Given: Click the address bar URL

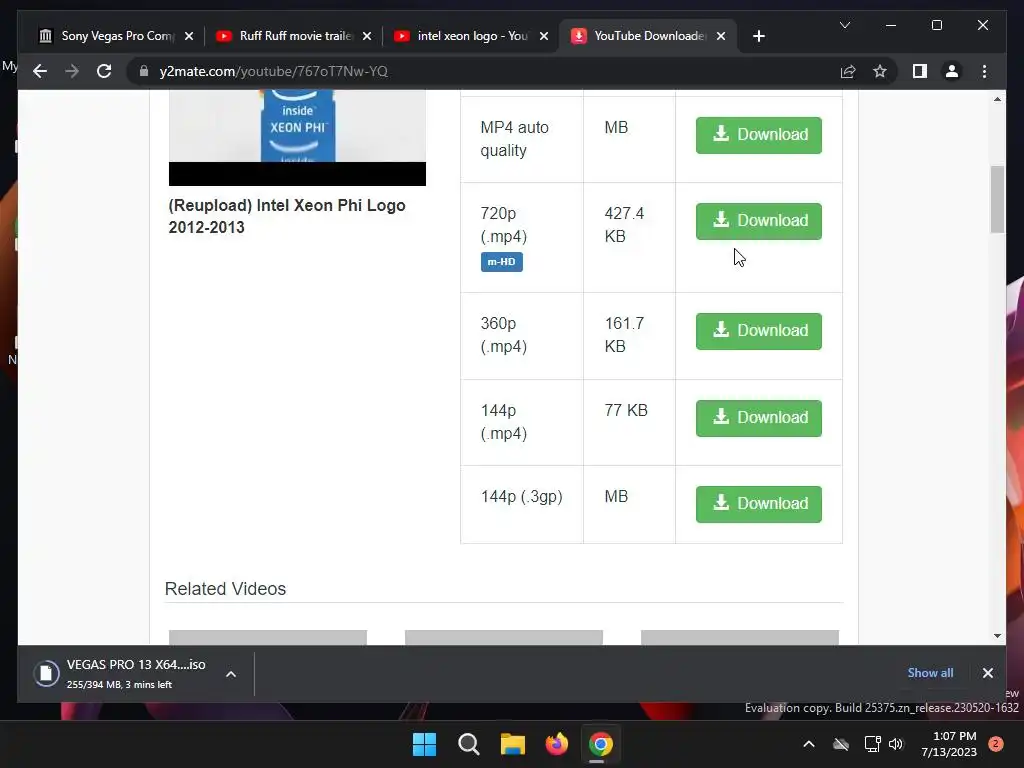Looking at the screenshot, I should (274, 71).
